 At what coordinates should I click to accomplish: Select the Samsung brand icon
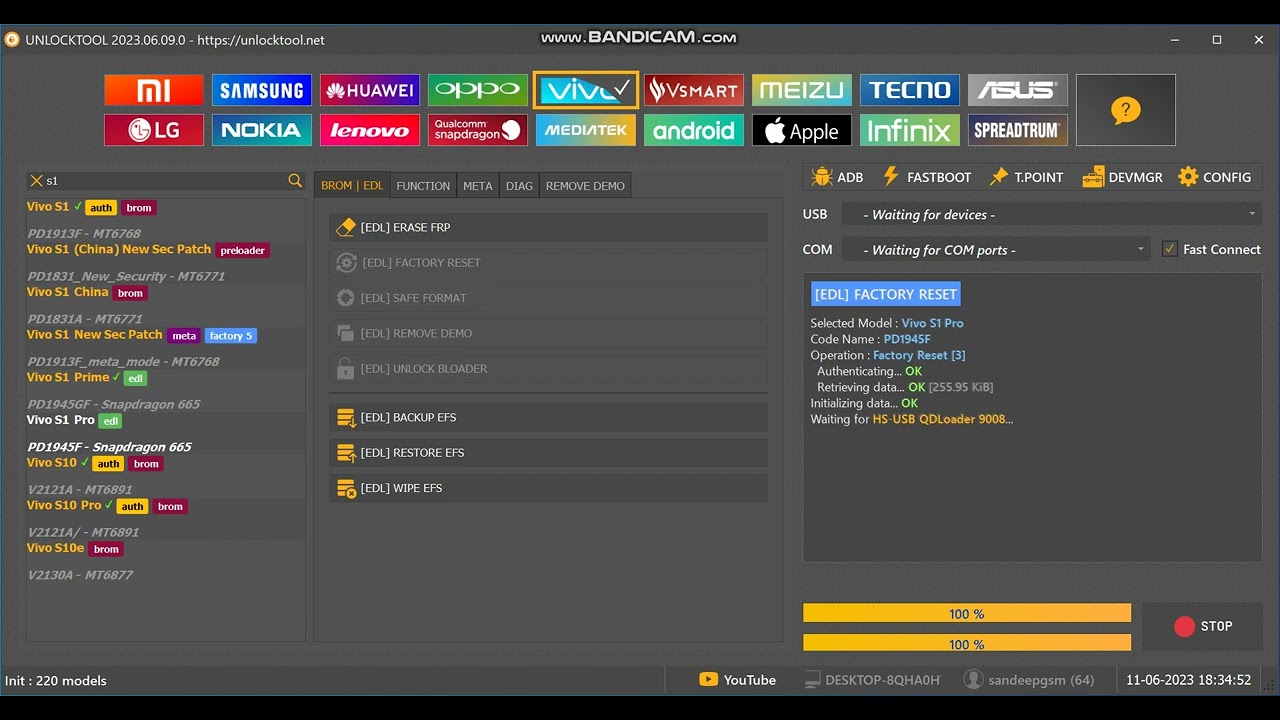pos(262,90)
